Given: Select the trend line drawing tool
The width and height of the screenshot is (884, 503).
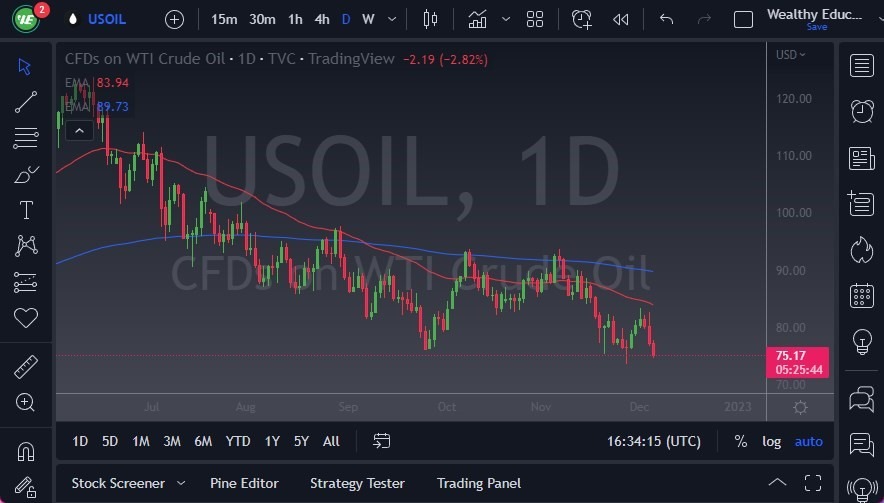Looking at the screenshot, I should point(26,102).
